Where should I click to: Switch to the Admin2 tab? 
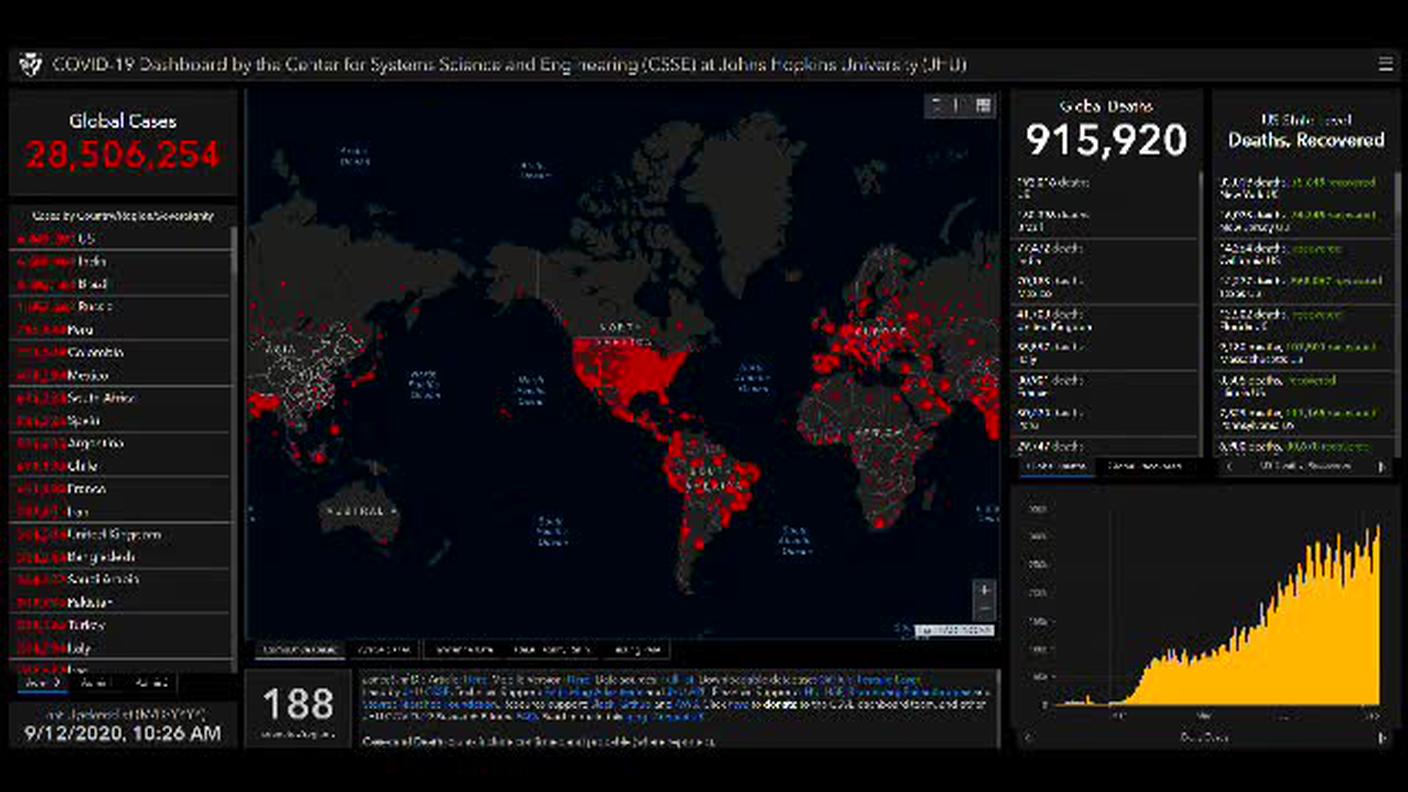pos(150,684)
